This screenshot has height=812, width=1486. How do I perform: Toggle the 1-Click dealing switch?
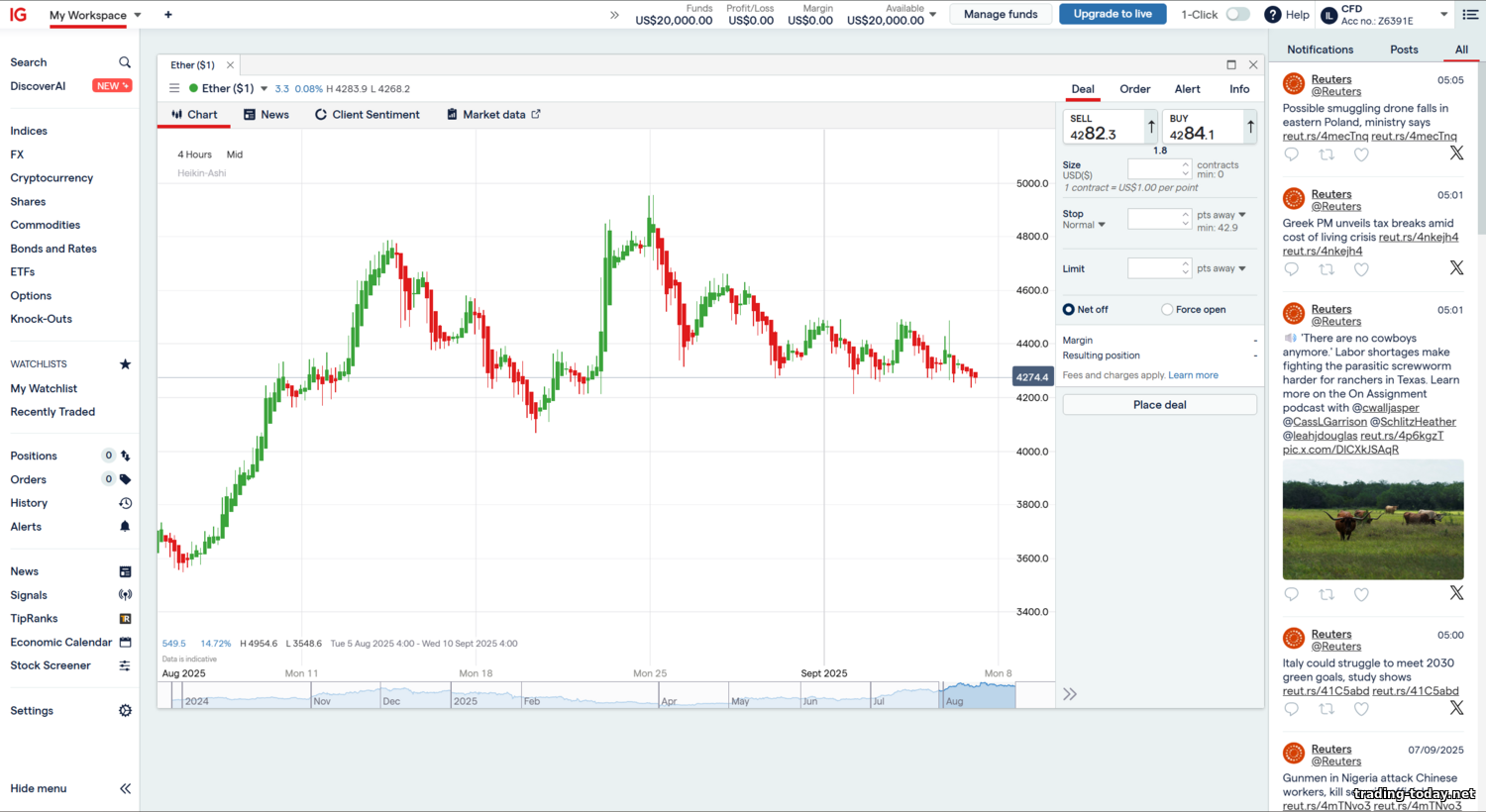click(x=1237, y=15)
